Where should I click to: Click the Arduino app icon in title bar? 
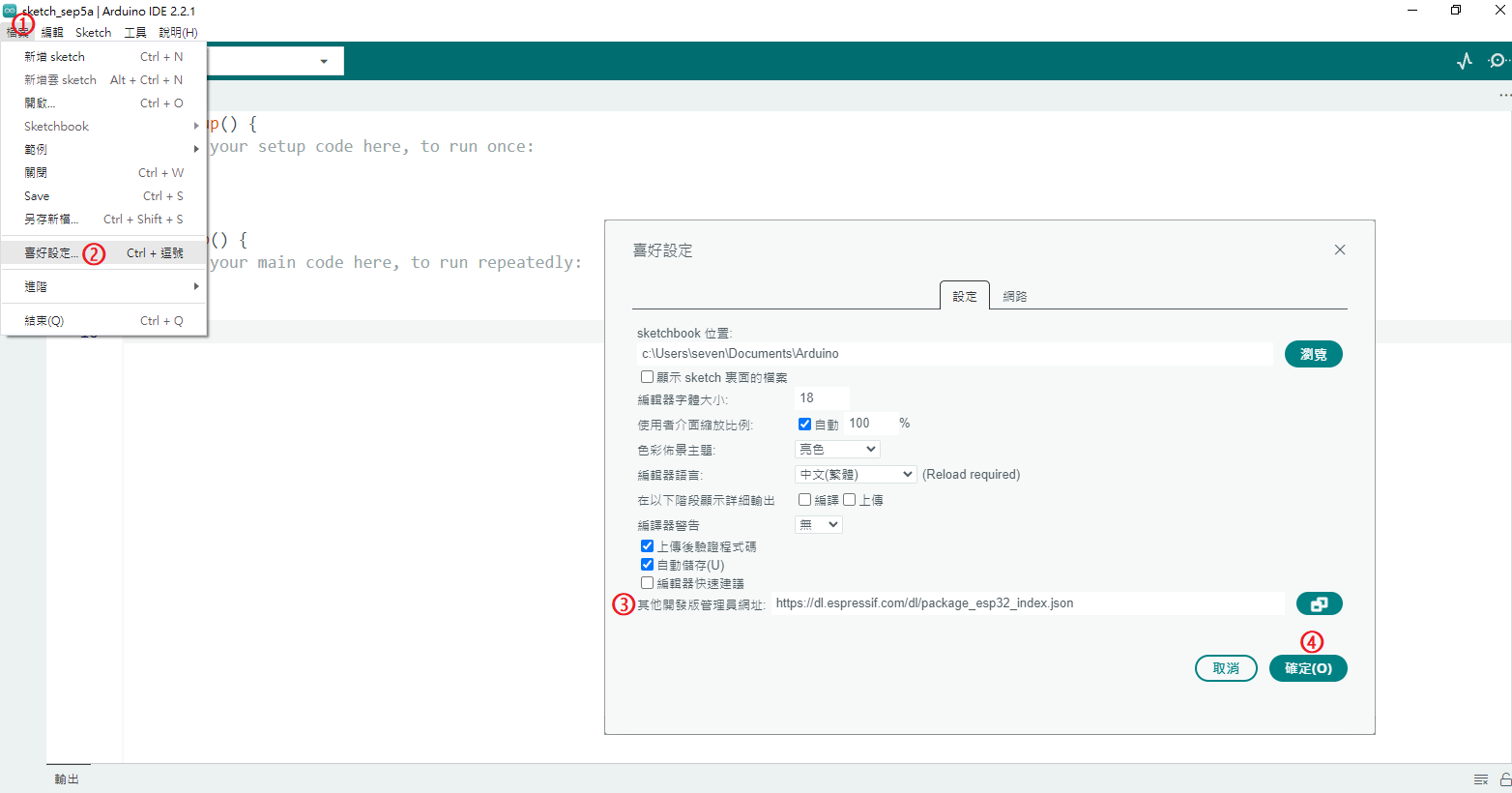10,11
